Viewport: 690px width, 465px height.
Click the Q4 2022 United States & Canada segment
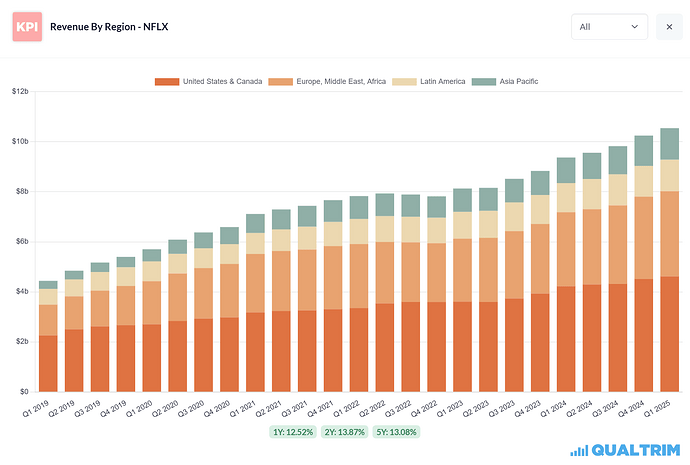click(437, 347)
